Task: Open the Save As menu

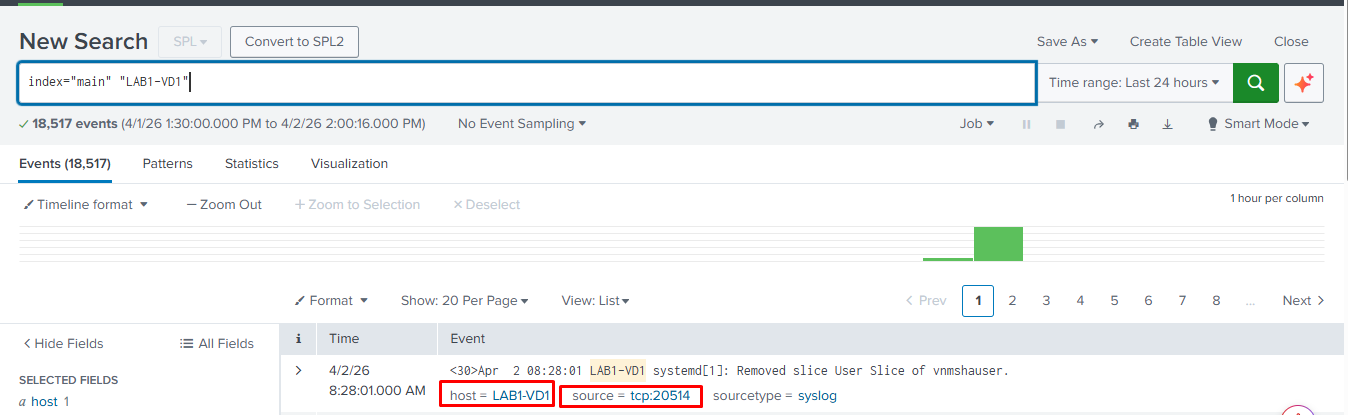Action: pos(1067,41)
